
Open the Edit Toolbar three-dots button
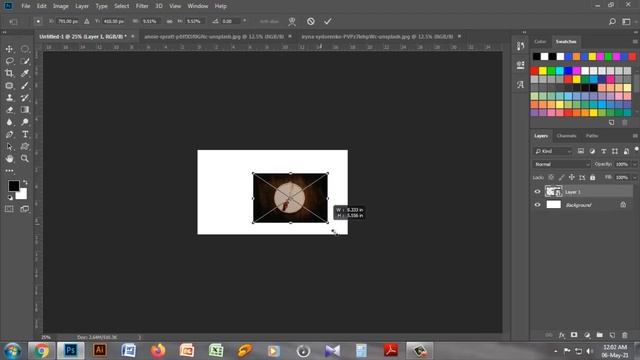click(x=9, y=171)
